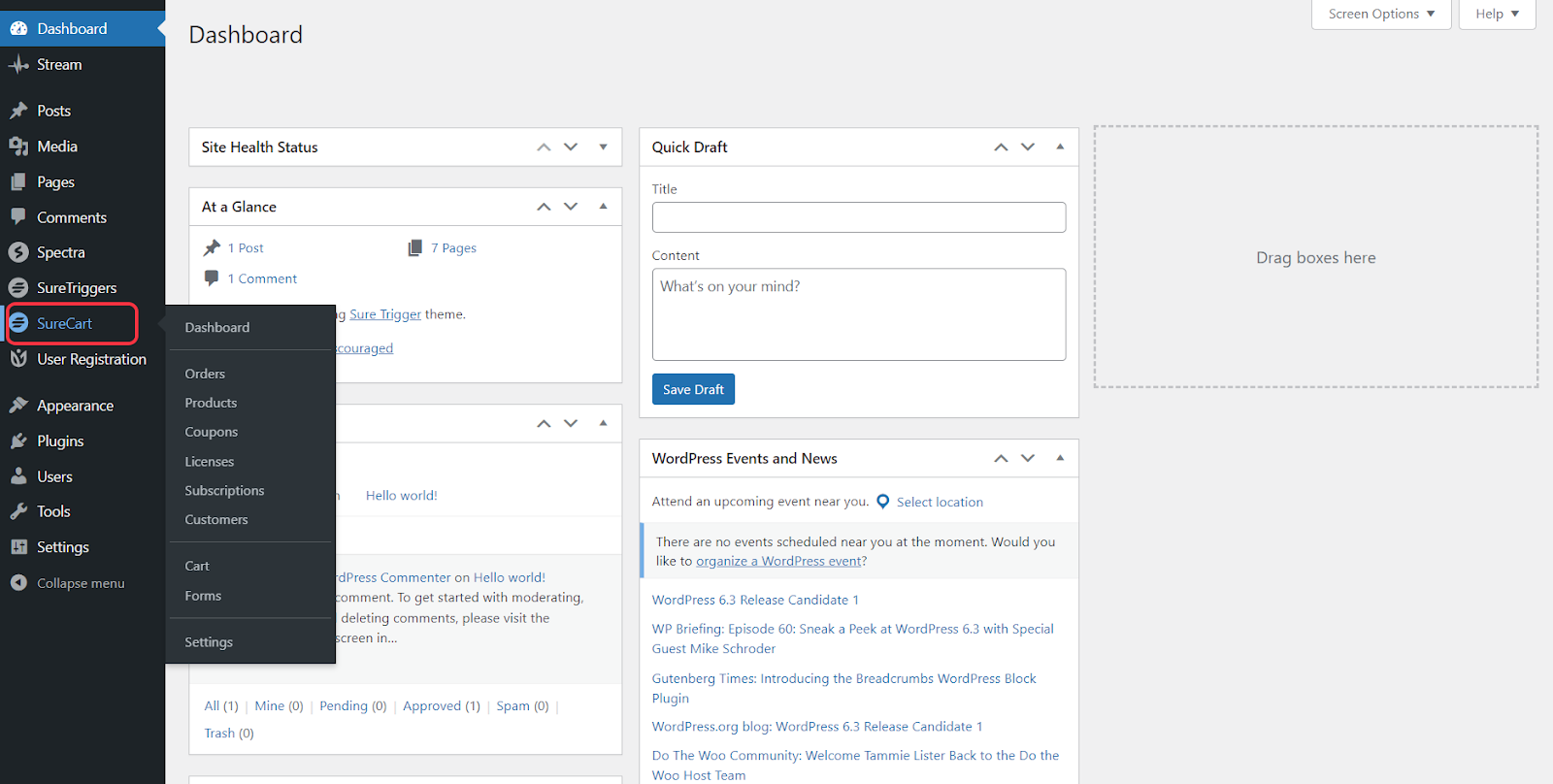Open WordPress 6.3 Release Candidate 1 link
Image resolution: width=1553 pixels, height=784 pixels.
coord(755,600)
